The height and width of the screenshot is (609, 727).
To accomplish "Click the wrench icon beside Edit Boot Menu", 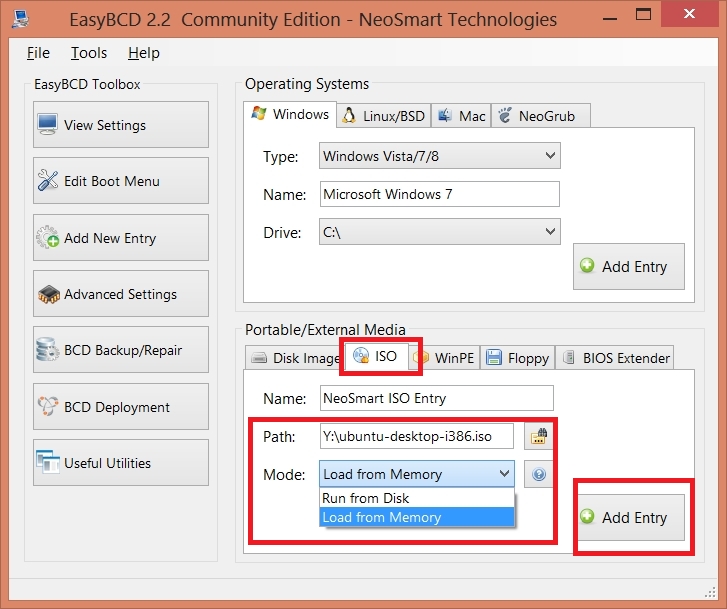I will [x=48, y=180].
